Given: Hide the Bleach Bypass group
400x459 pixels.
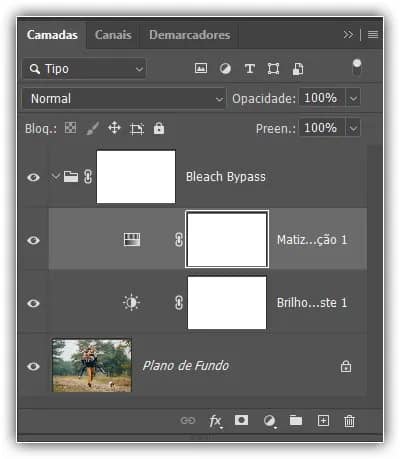Looking at the screenshot, I should (x=33, y=177).
